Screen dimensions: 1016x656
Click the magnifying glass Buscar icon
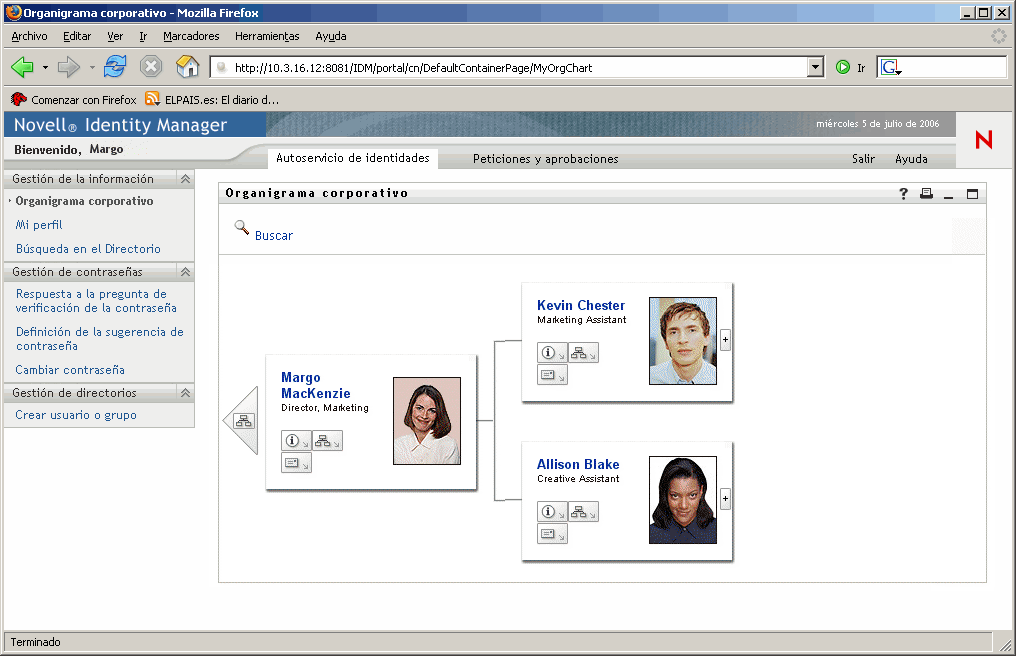coord(242,228)
